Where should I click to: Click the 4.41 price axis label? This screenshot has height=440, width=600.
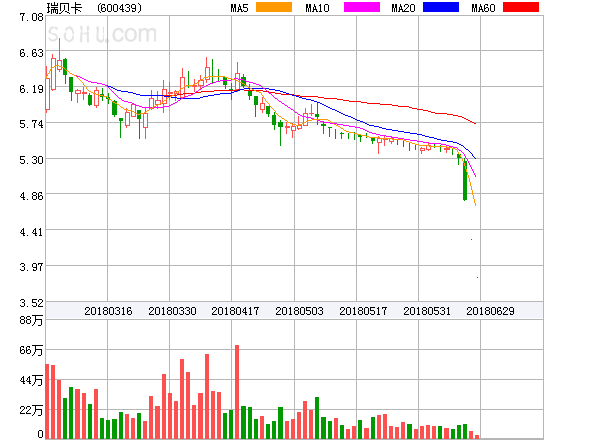click(31, 232)
